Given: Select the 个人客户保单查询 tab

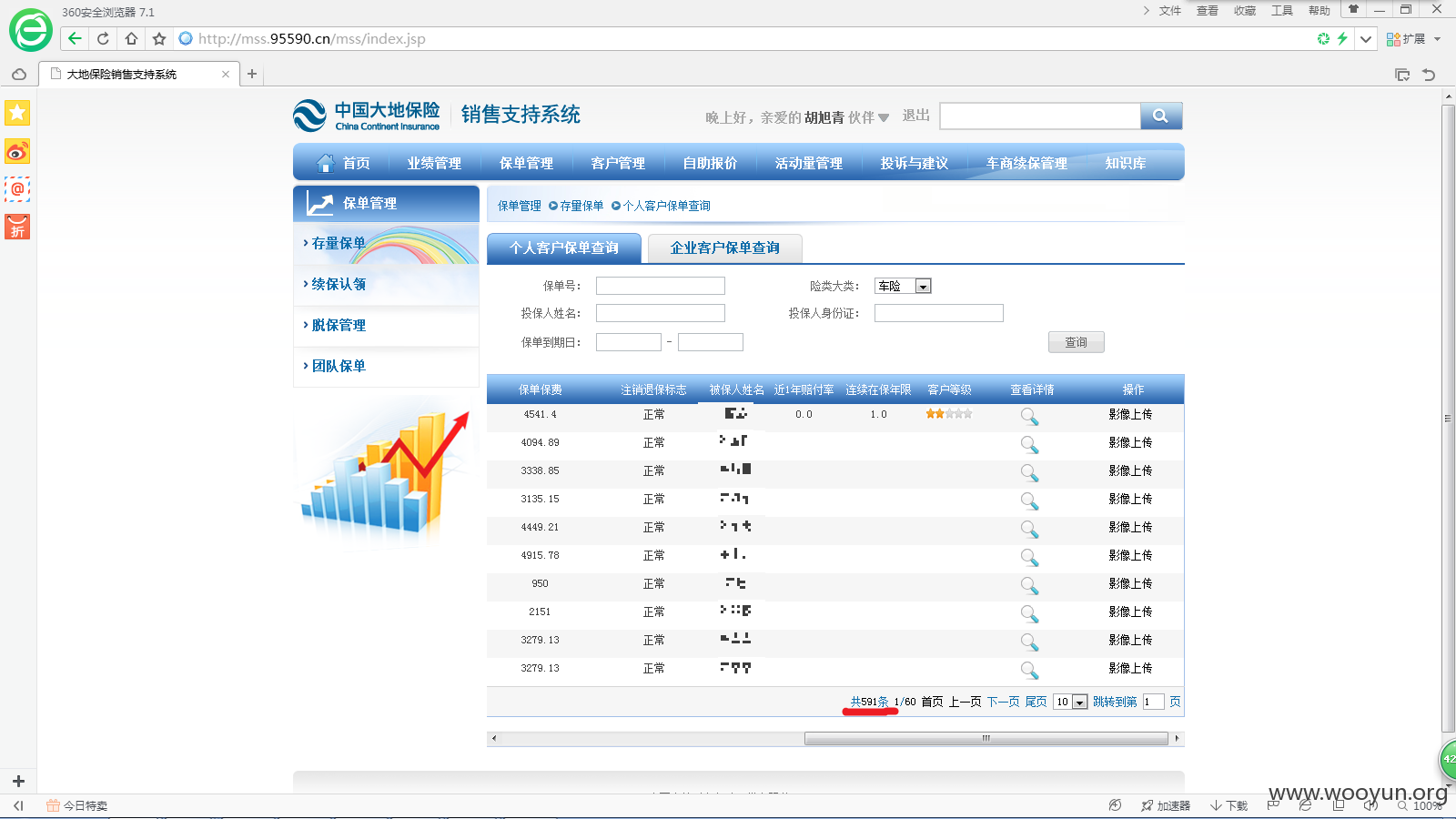Looking at the screenshot, I should (x=564, y=248).
